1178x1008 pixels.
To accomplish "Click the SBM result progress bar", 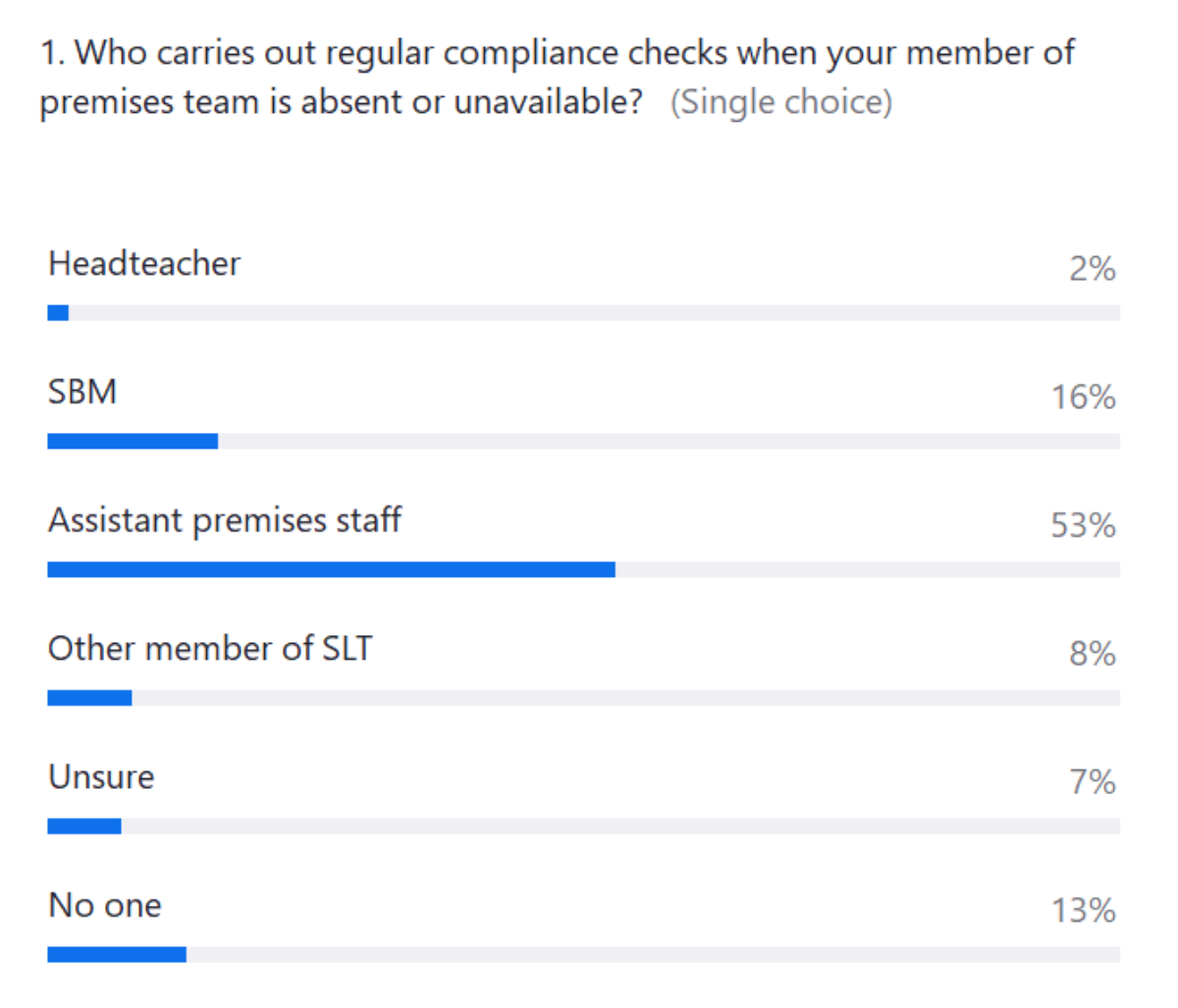I will click(583, 442).
